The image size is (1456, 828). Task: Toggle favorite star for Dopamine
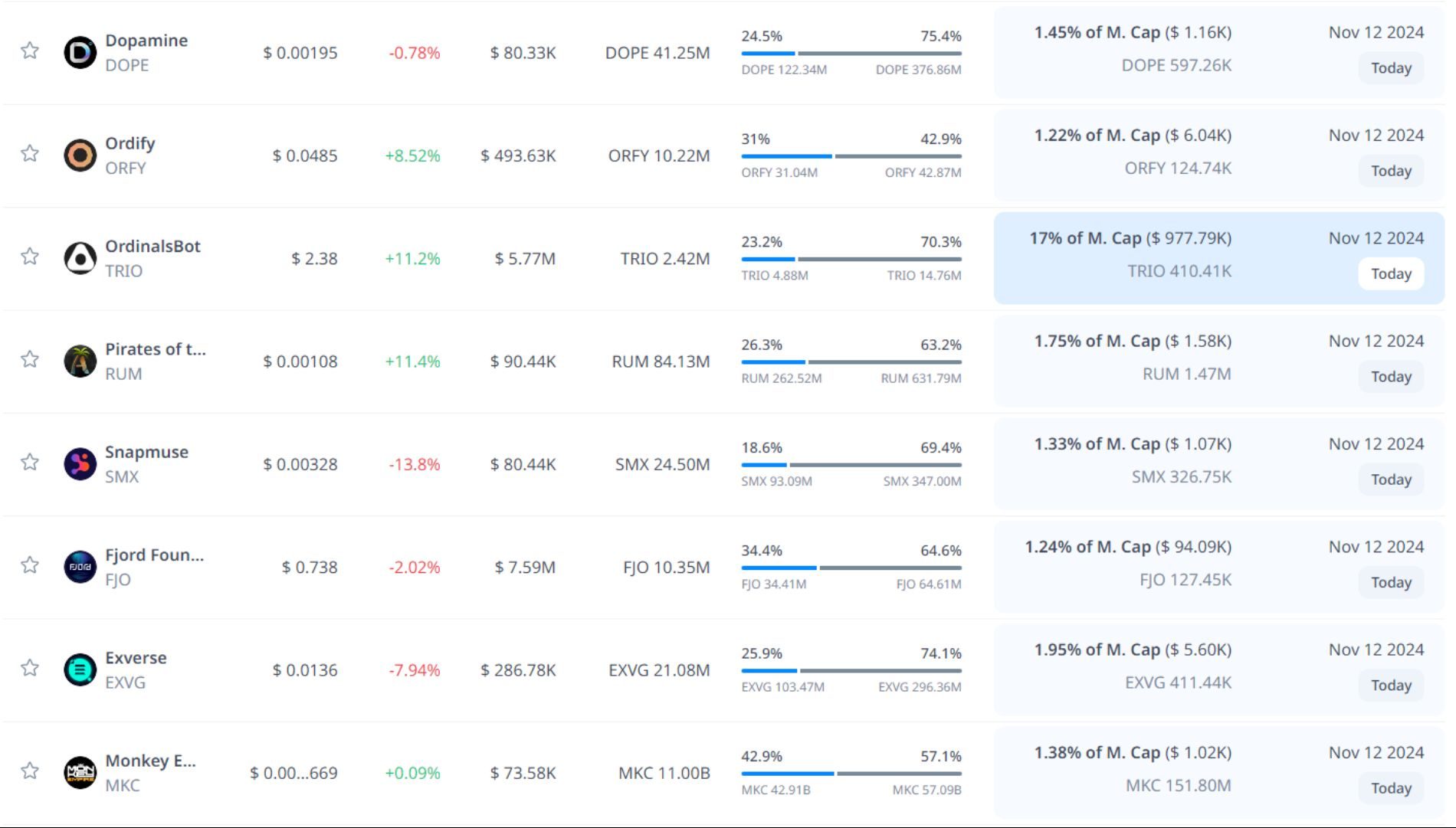[x=30, y=51]
